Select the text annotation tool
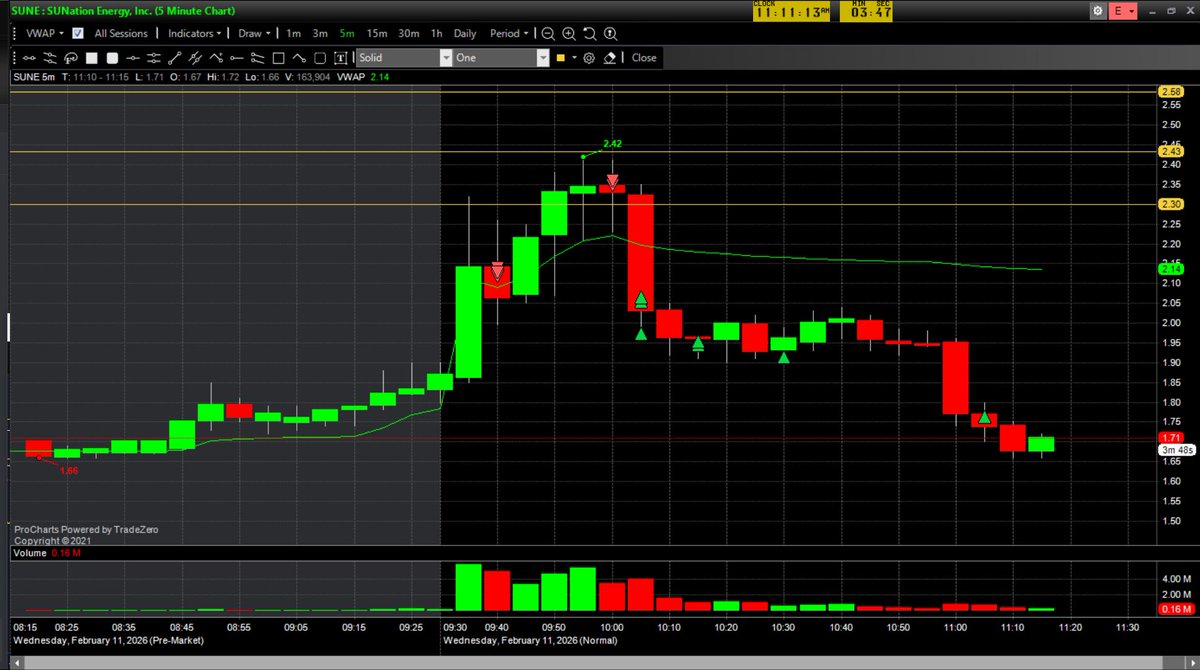 [341, 58]
